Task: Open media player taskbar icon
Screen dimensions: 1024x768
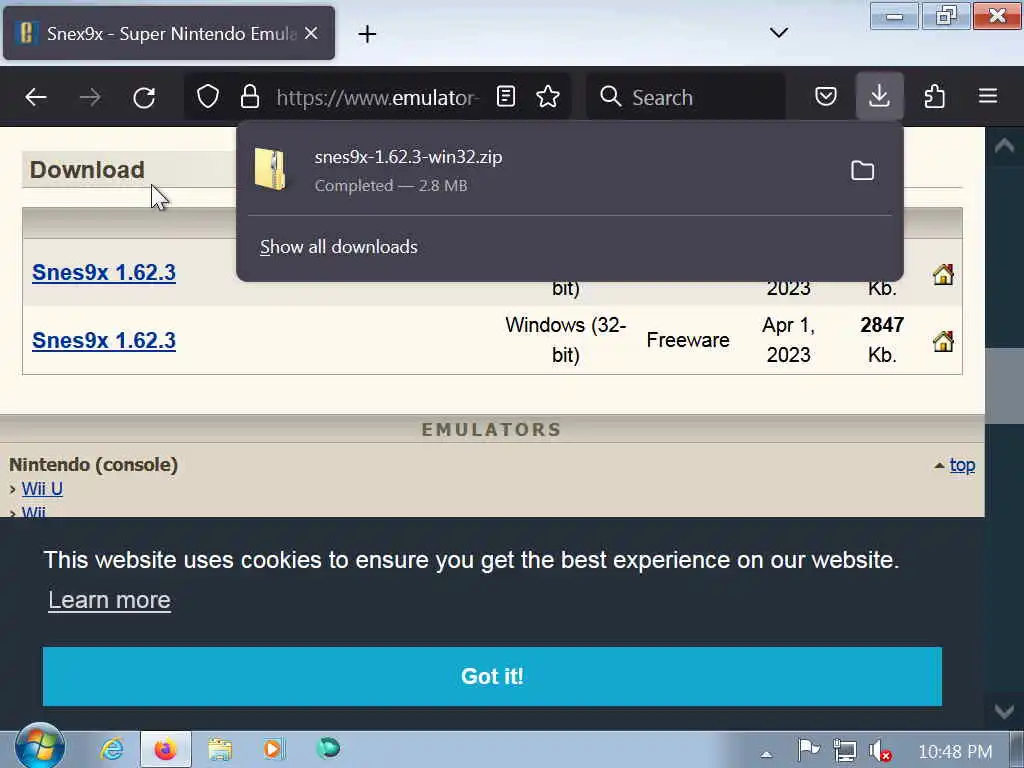Action: 274,749
